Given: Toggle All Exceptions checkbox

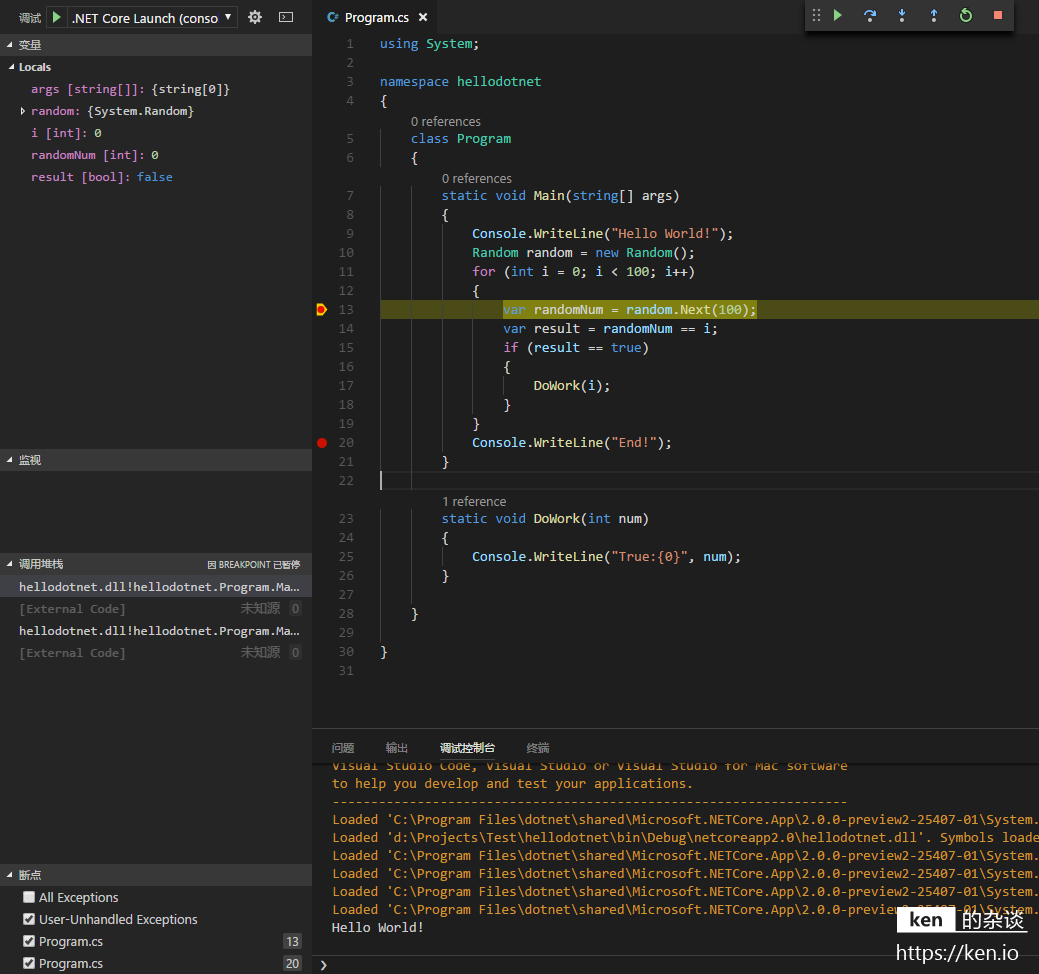Looking at the screenshot, I should 29,897.
